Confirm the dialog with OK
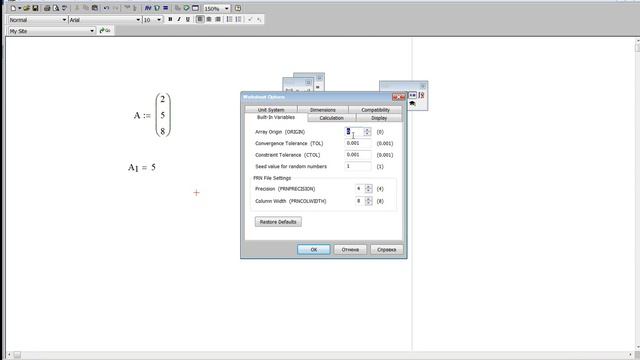 click(x=313, y=249)
